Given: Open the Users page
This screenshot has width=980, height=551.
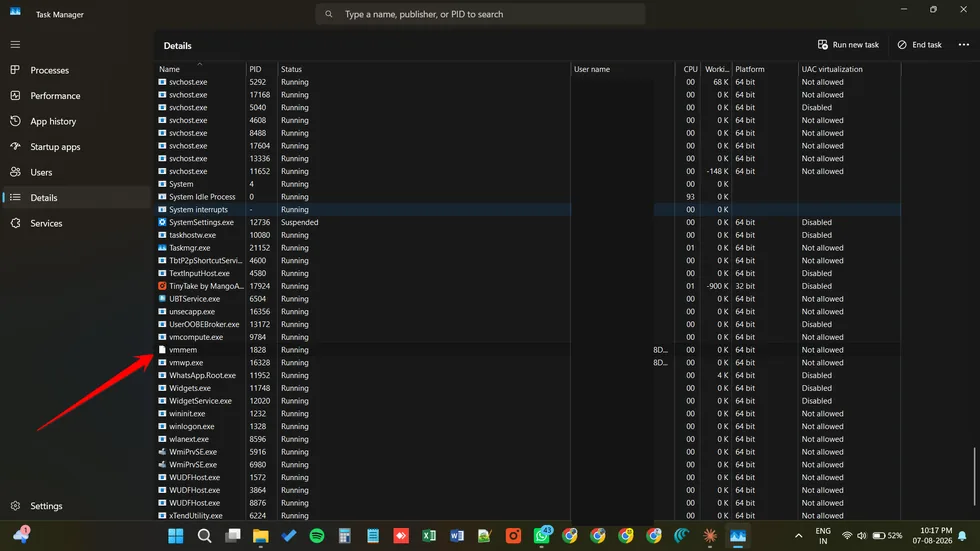Looking at the screenshot, I should click(76, 172).
